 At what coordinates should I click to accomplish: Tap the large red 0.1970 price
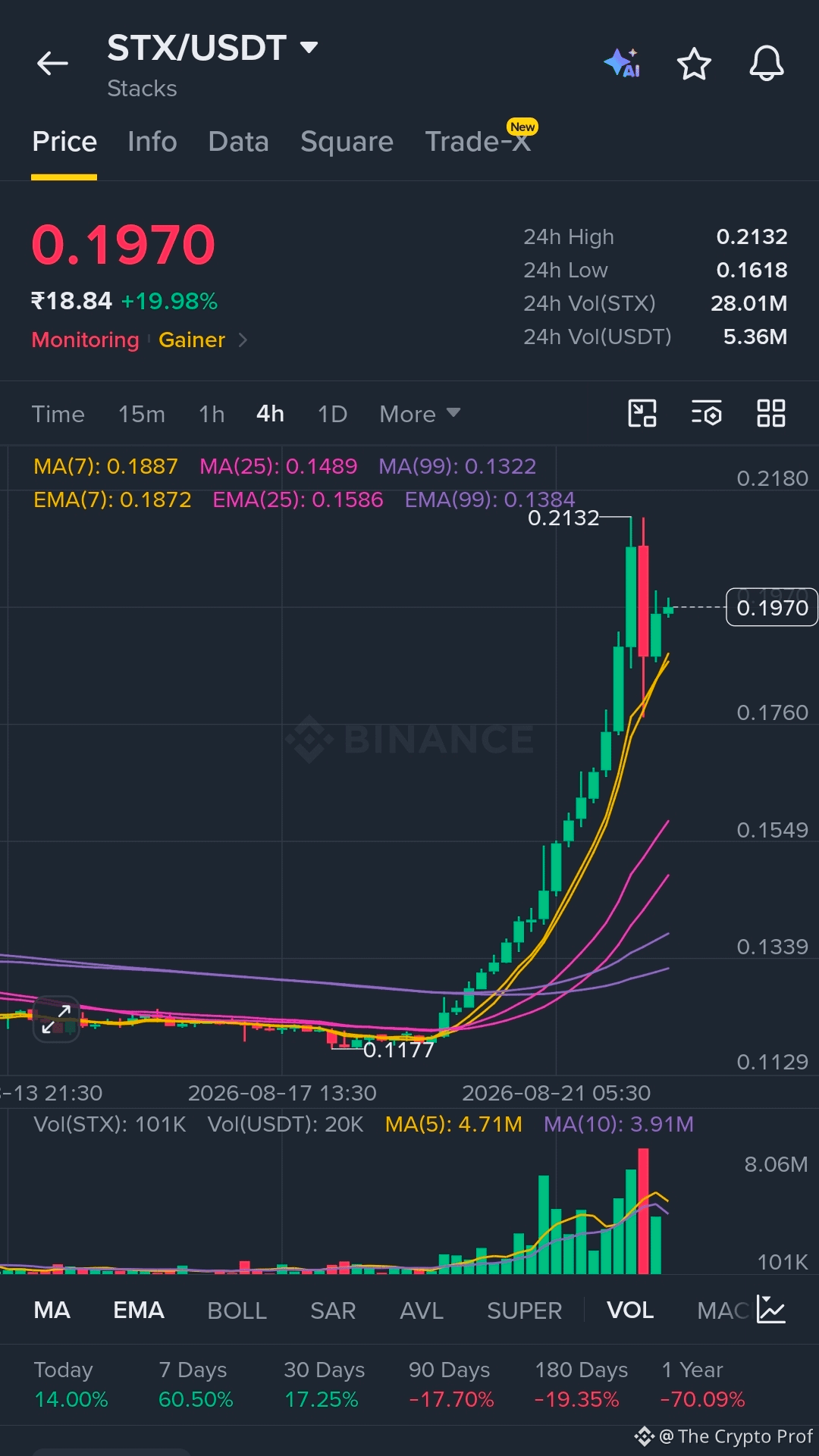point(124,246)
